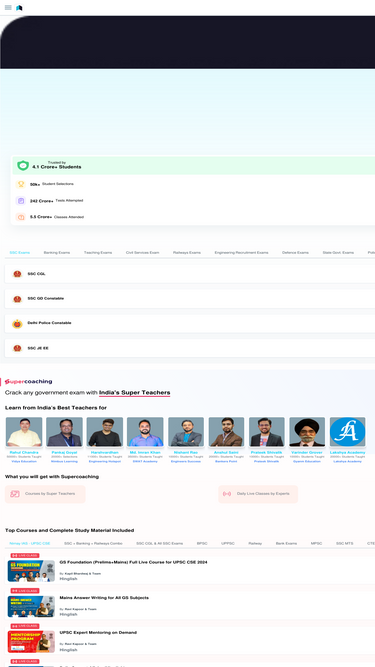Viewport: 375px width, 667px height.
Task: Click the SSC CGL emblem icon
Action: coord(17,274)
